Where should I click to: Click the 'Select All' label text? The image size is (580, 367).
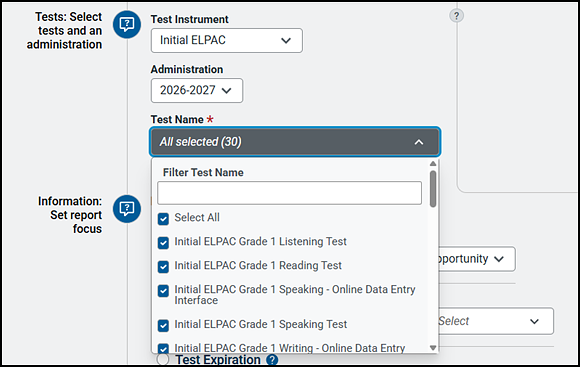pyautogui.click(x=197, y=218)
